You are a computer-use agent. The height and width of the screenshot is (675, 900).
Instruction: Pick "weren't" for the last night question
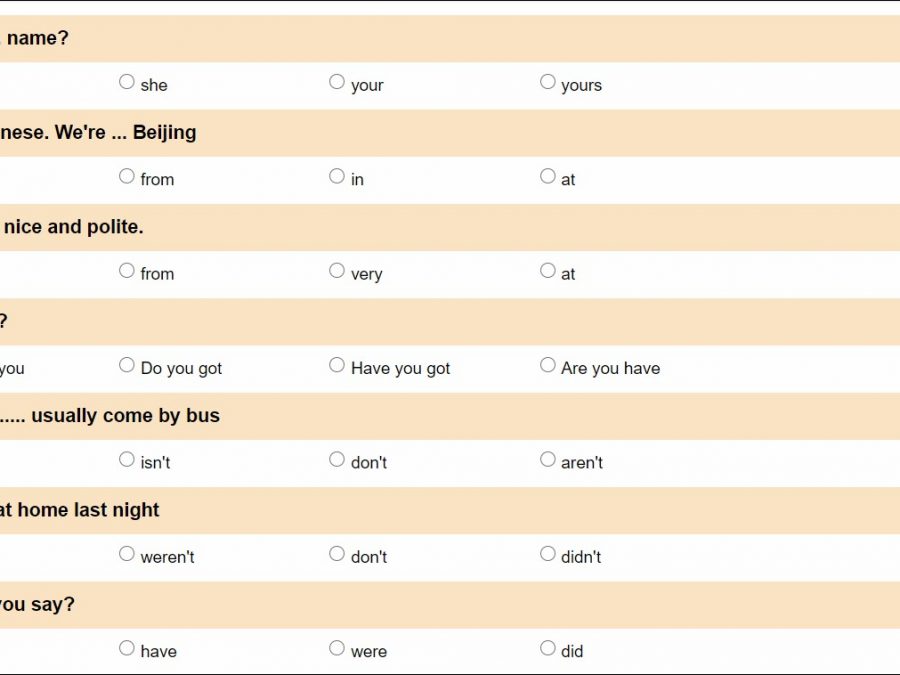127,553
